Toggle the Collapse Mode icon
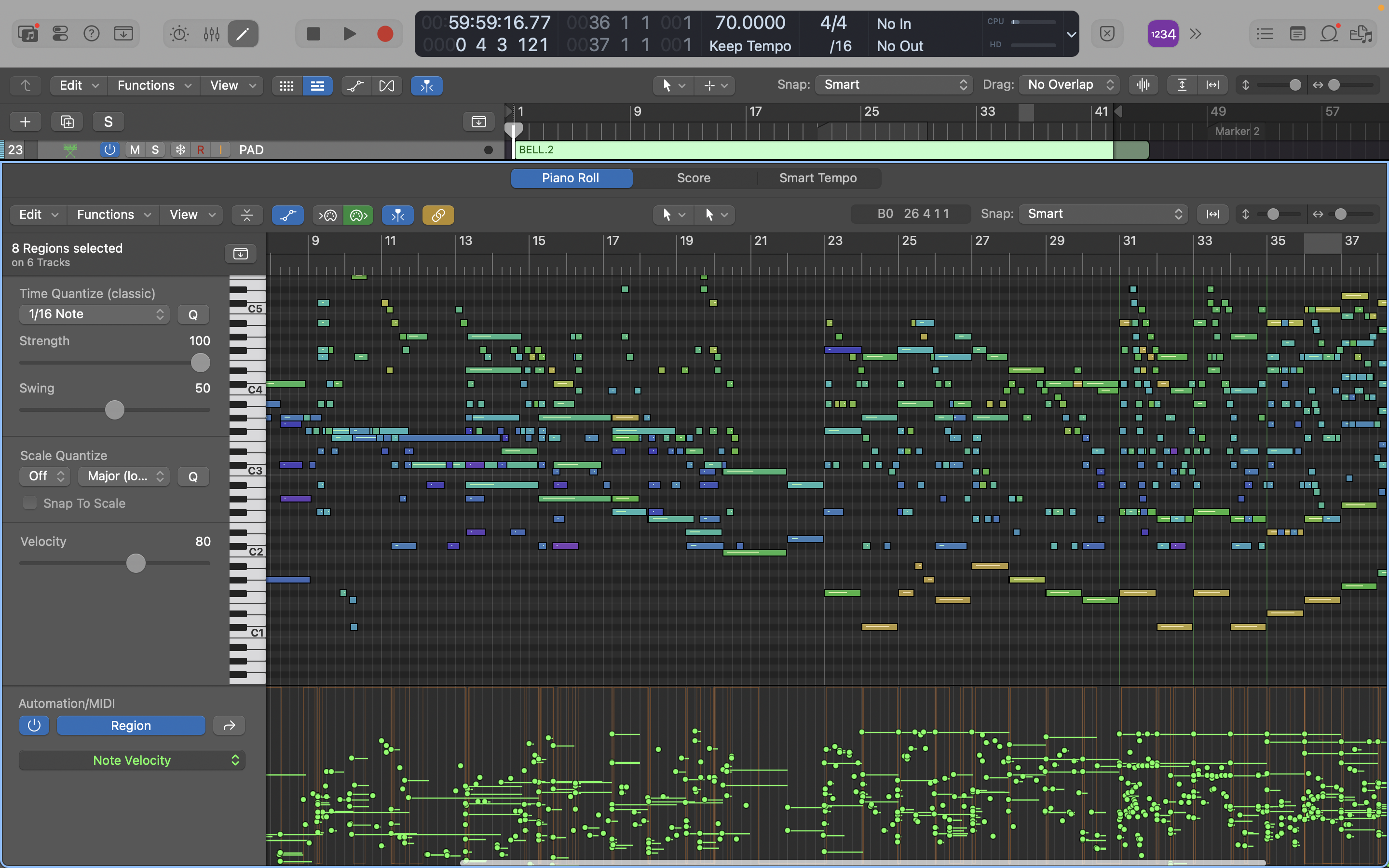The image size is (1389, 868). click(x=247, y=215)
